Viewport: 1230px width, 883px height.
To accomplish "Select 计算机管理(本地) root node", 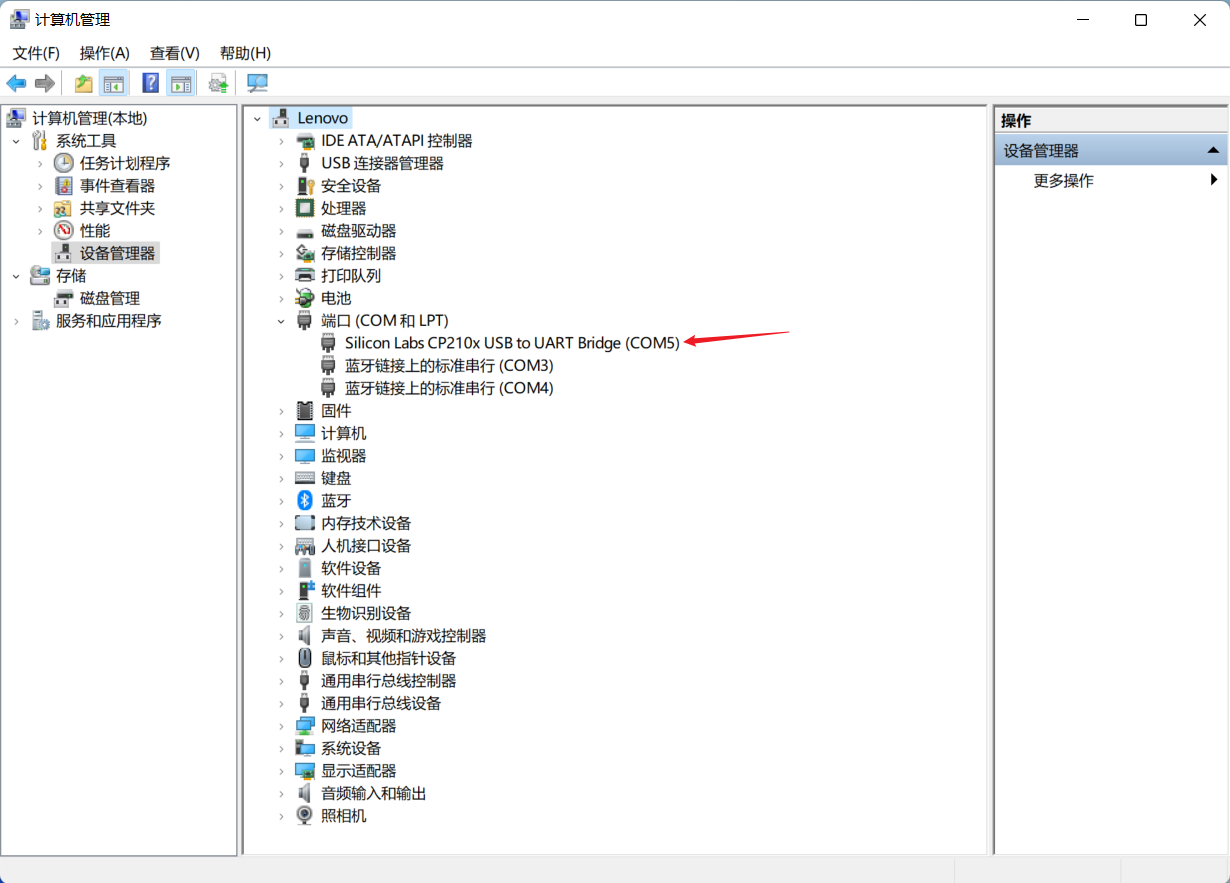I will pos(89,118).
